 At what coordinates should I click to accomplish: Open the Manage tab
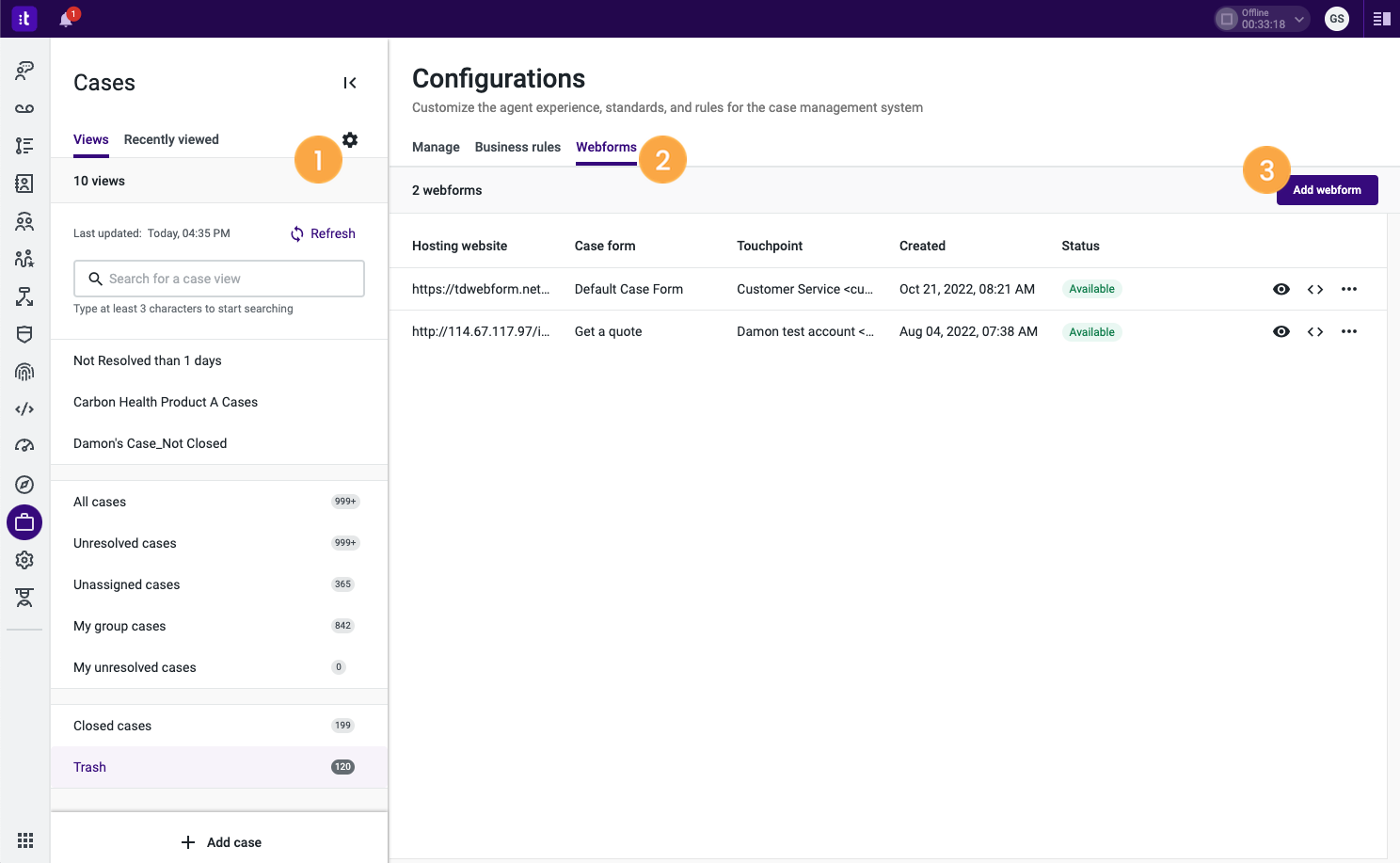click(x=436, y=147)
